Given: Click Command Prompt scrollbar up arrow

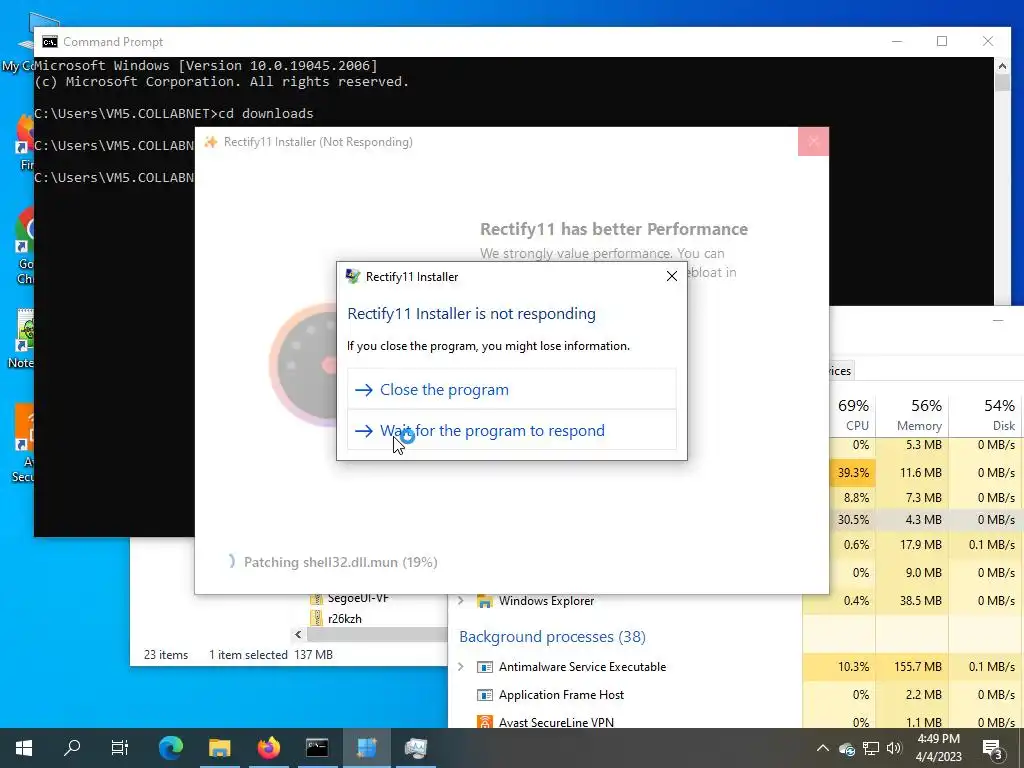Looking at the screenshot, I should [1002, 65].
